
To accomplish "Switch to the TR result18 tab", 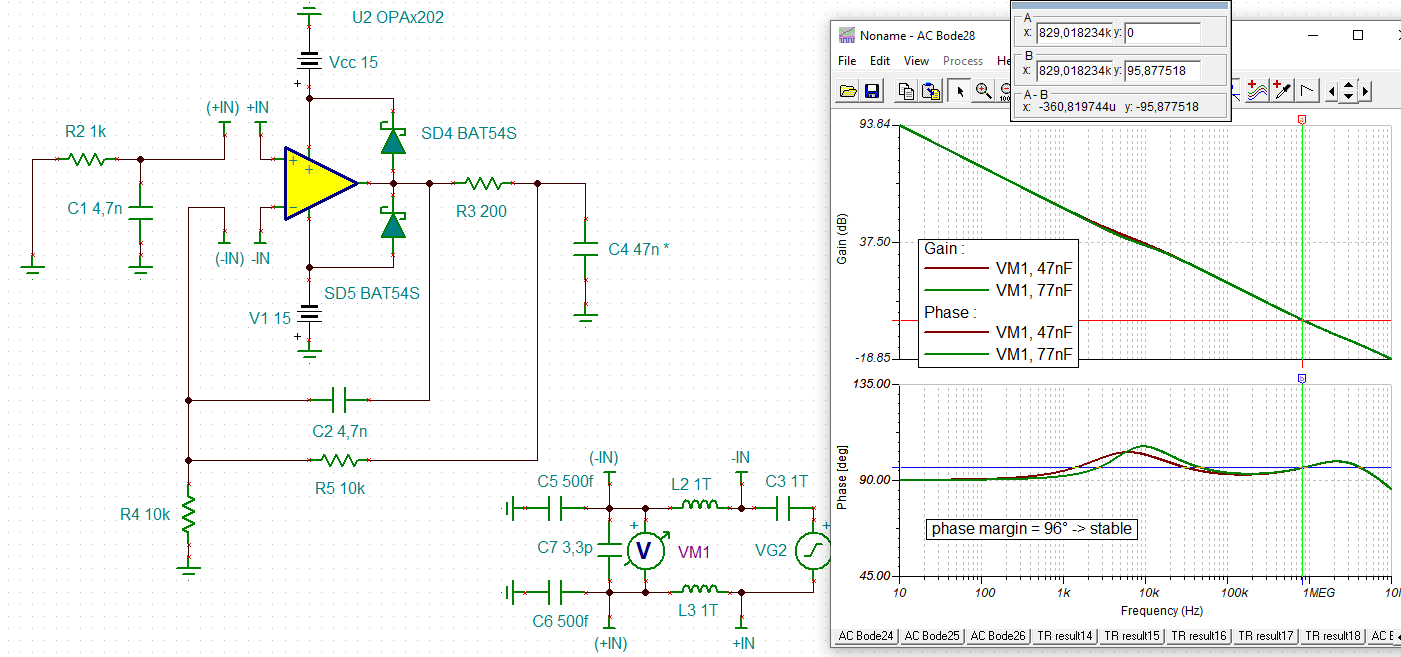I will (x=1332, y=636).
